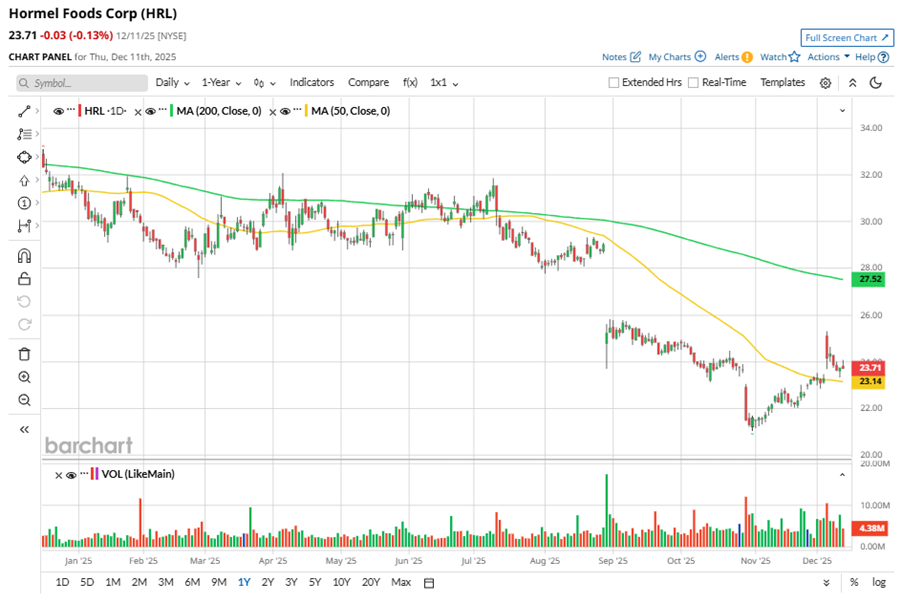Click the redo arrow icon
This screenshot has width=902, height=603.
point(24,325)
